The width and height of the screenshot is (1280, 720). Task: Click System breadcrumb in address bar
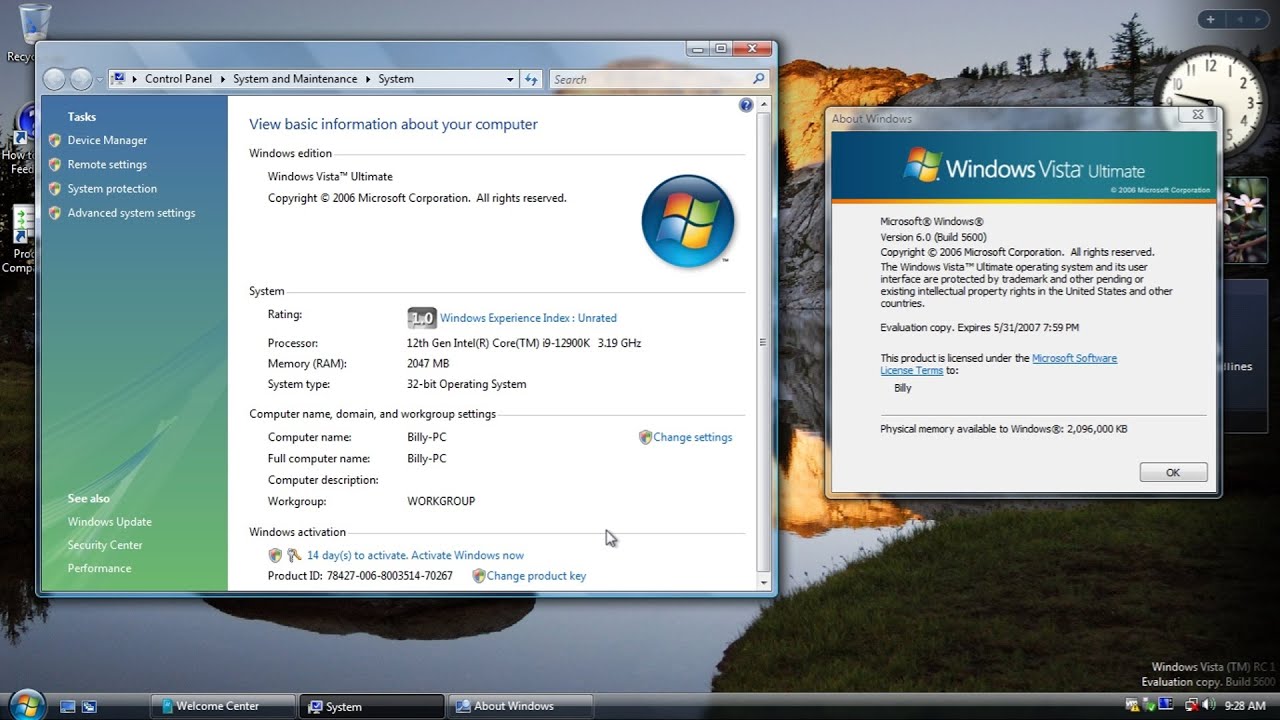396,79
